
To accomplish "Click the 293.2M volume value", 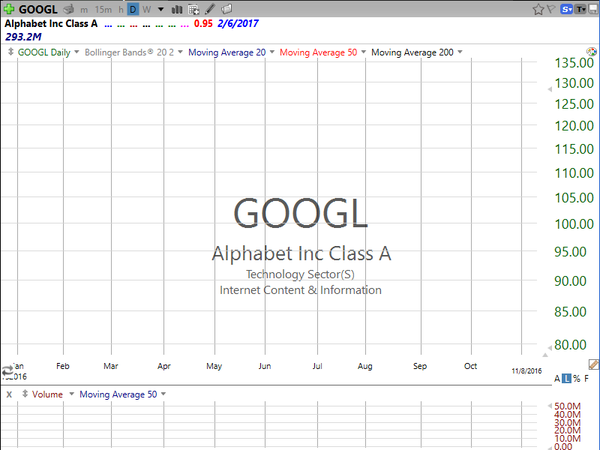I will [23, 37].
